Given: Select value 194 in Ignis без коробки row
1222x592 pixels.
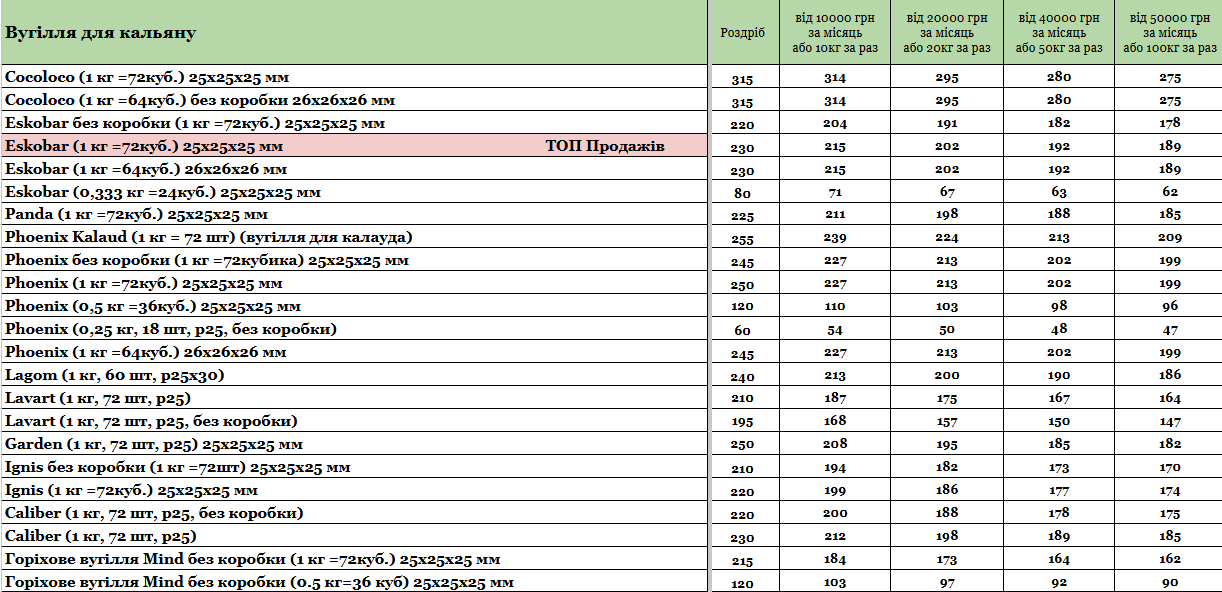Looking at the screenshot, I should pyautogui.click(x=835, y=467).
